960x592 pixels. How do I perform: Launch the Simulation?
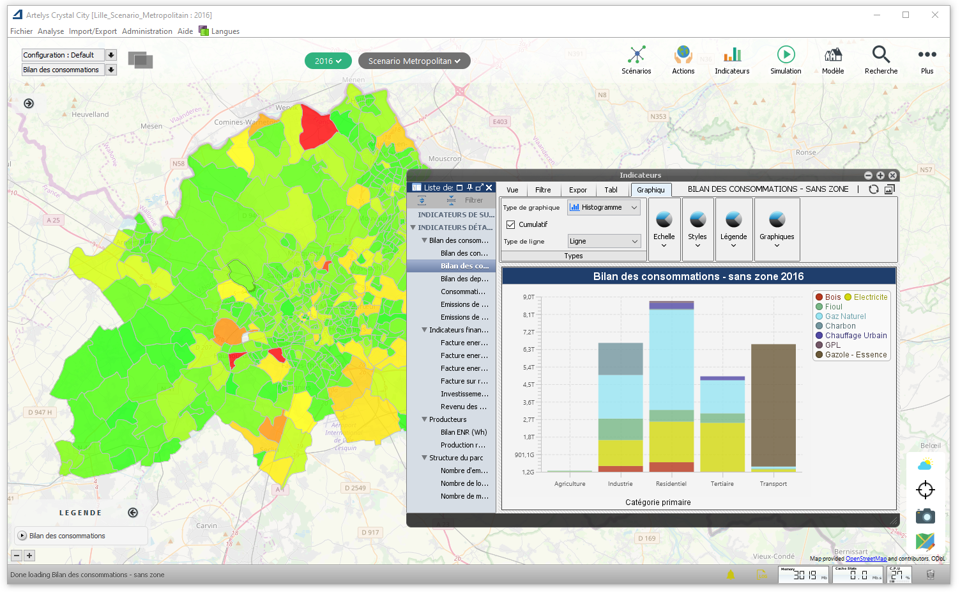(x=786, y=60)
